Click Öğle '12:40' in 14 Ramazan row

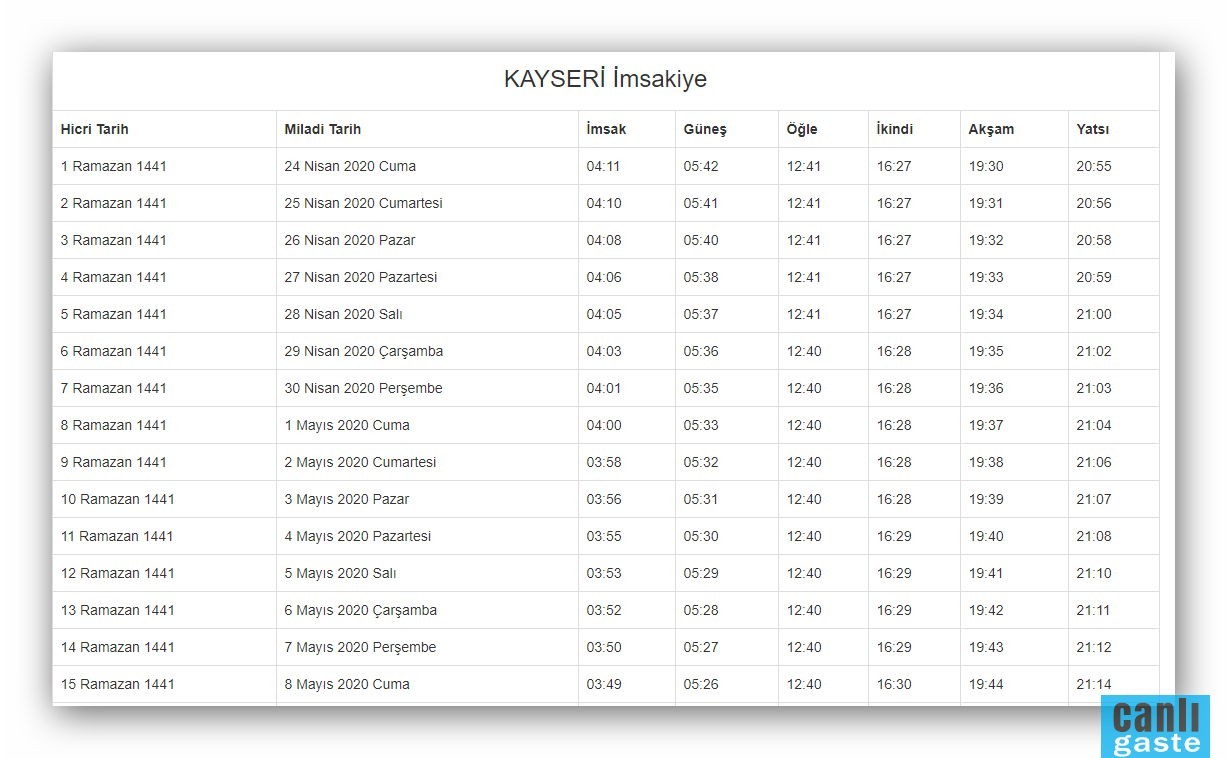tap(804, 647)
